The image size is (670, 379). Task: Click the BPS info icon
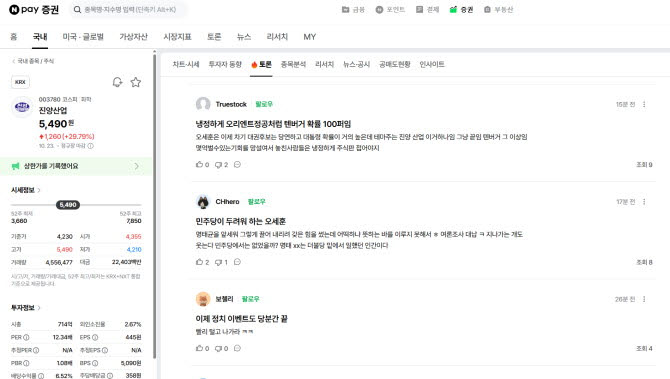[95, 363]
